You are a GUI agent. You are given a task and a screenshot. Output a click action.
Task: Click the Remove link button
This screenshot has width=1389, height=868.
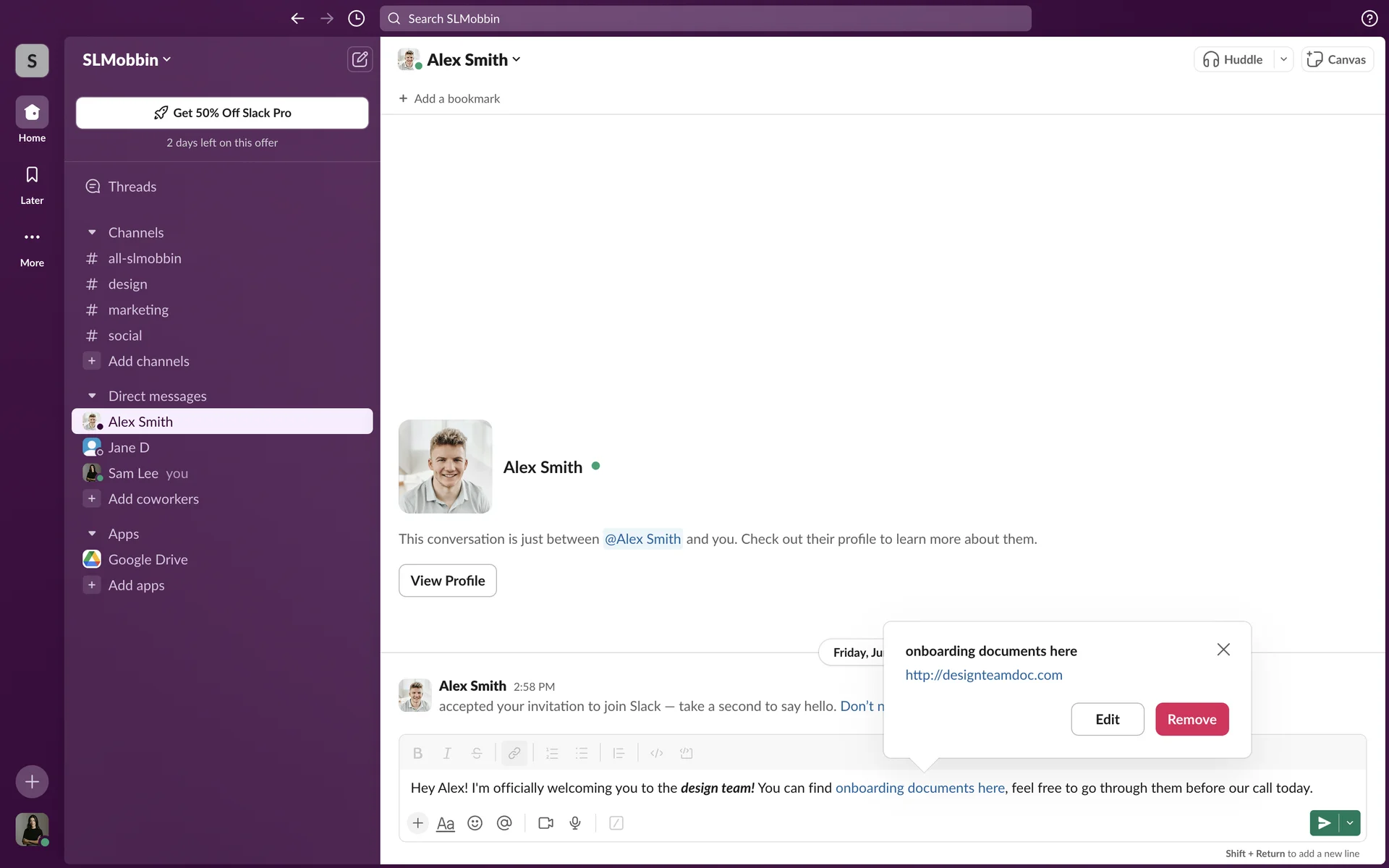(1192, 719)
